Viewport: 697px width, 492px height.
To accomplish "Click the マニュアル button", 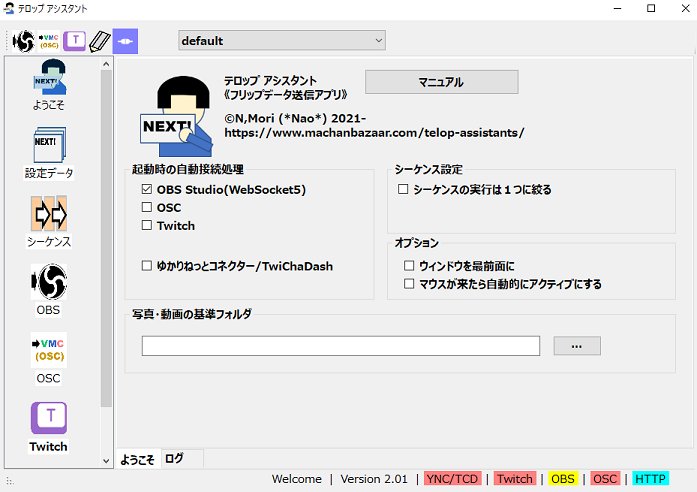I will click(441, 82).
